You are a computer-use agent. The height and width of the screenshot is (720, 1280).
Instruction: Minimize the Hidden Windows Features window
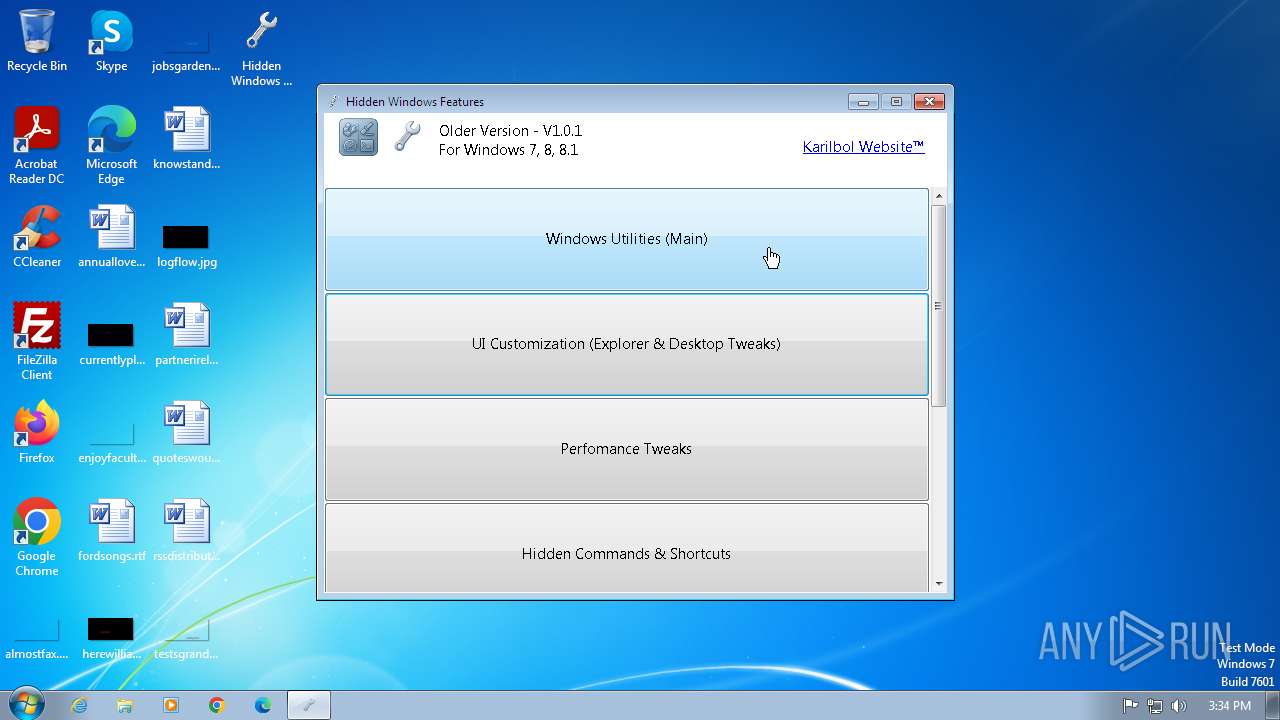(862, 101)
